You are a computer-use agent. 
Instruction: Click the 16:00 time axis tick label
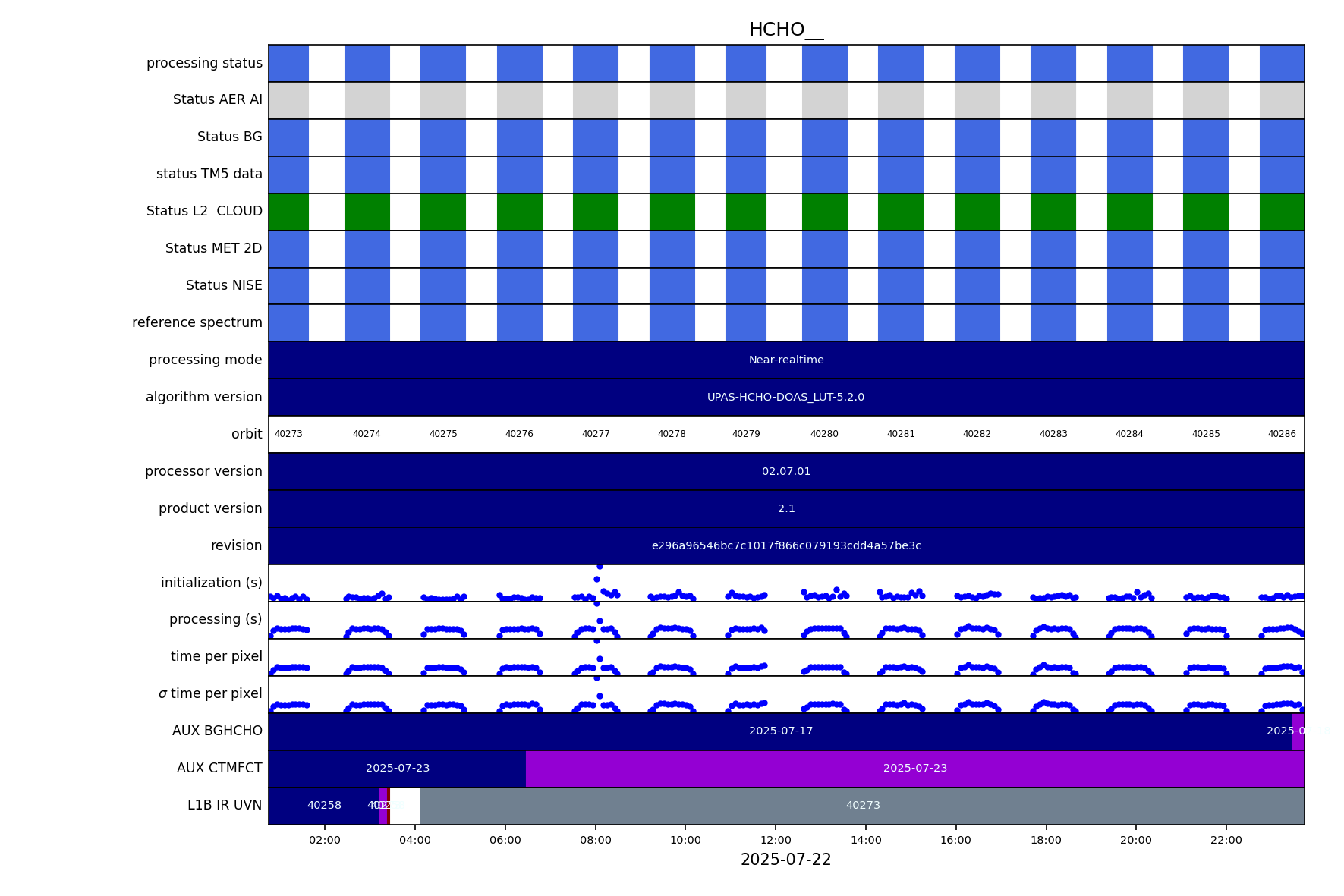point(955,841)
